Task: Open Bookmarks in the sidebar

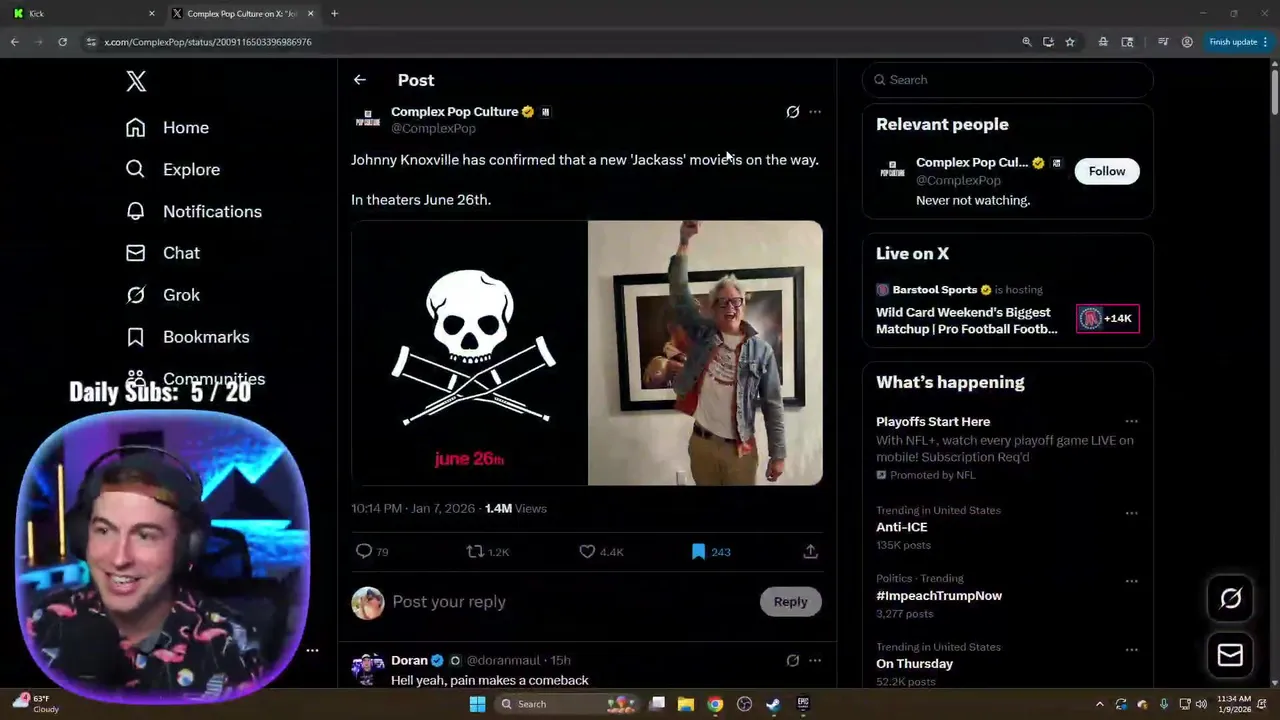Action: 187,338
